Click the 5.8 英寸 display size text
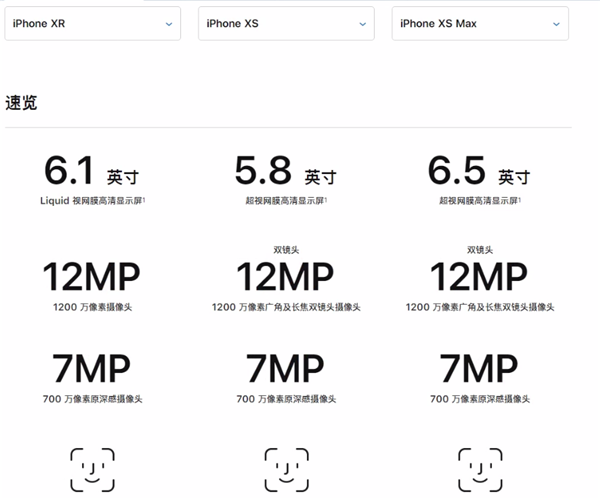This screenshot has width=600, height=500. [285, 171]
